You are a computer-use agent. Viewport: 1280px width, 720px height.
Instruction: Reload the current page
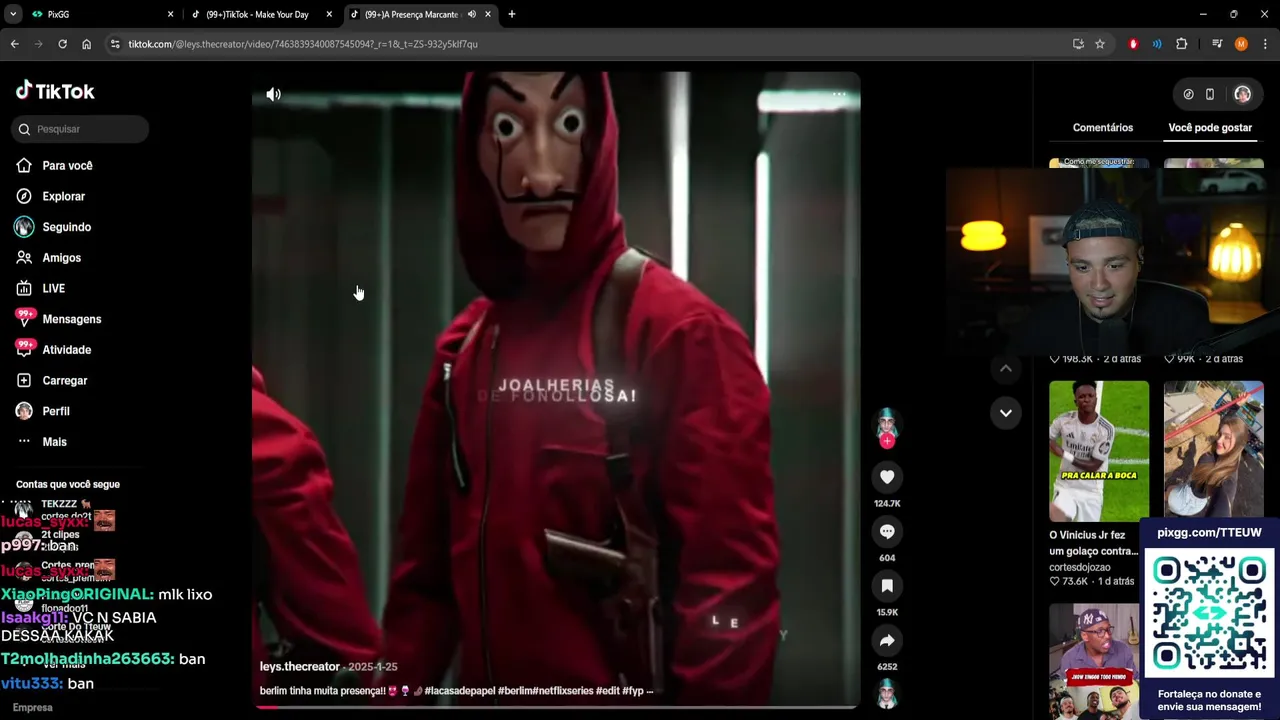(62, 44)
